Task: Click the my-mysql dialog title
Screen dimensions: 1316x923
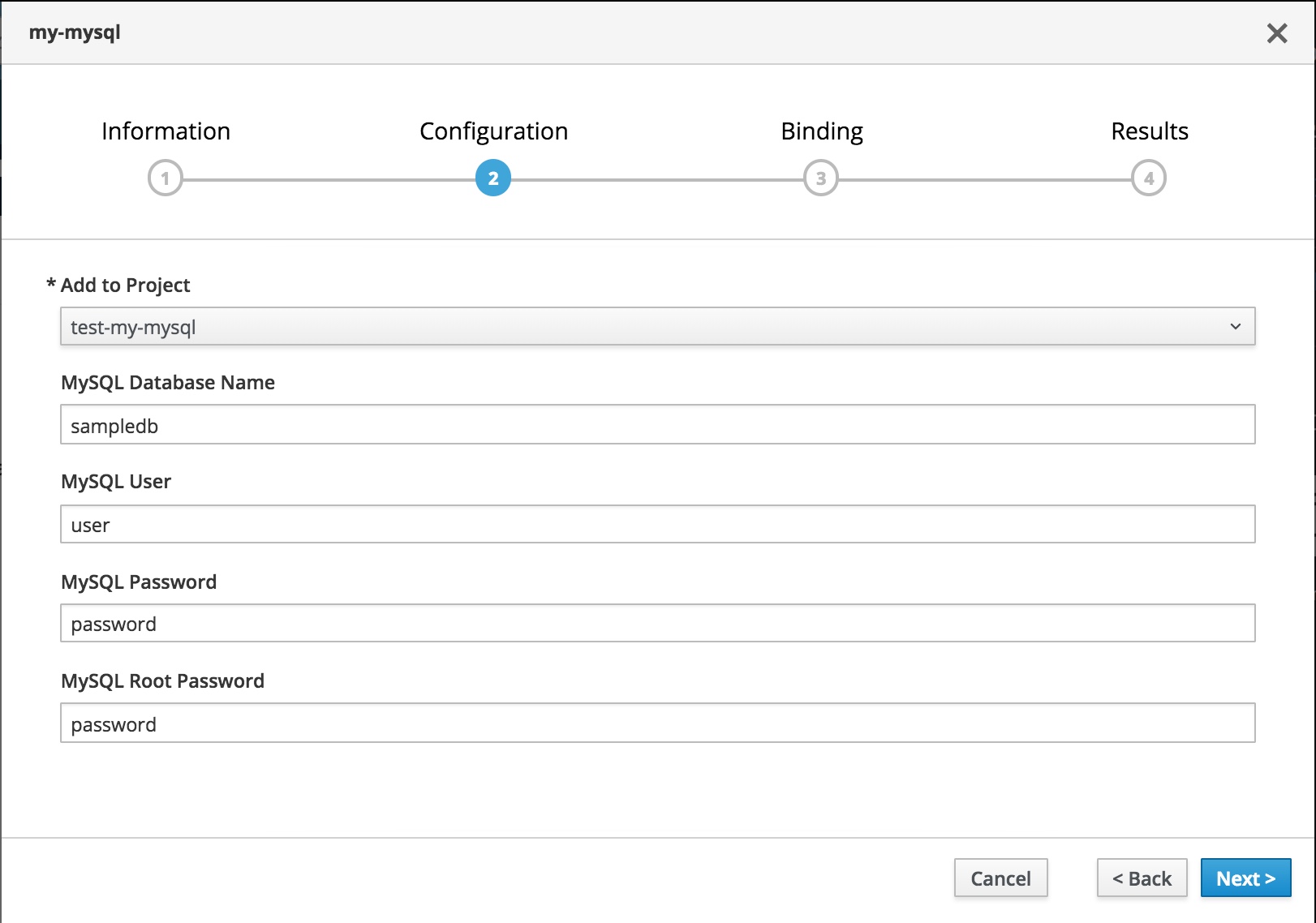Action: pos(75,33)
